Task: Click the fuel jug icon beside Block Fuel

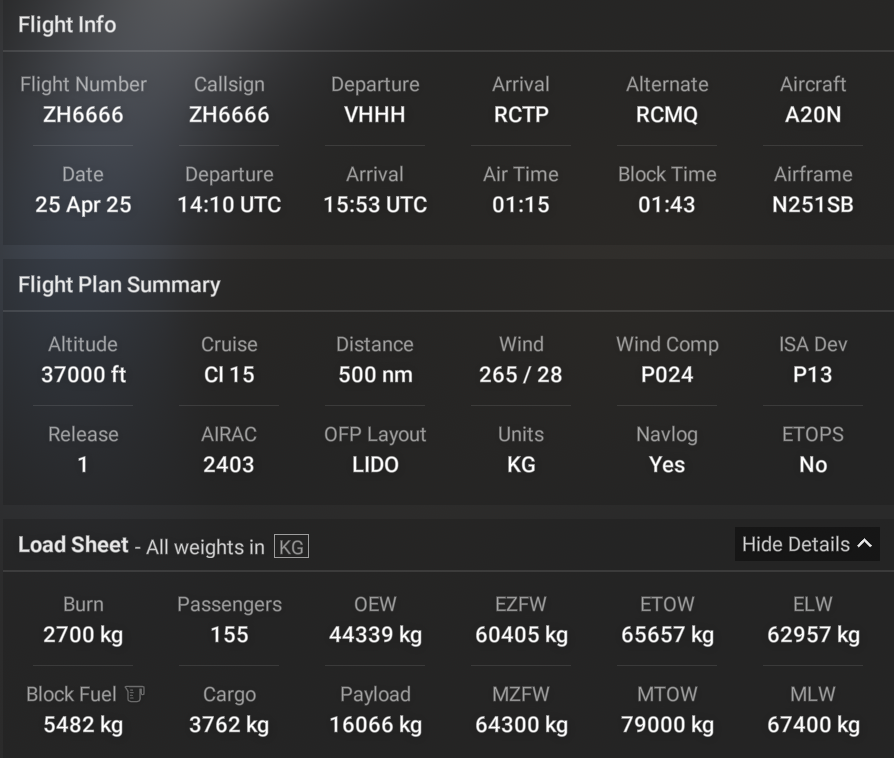Action: point(137,694)
